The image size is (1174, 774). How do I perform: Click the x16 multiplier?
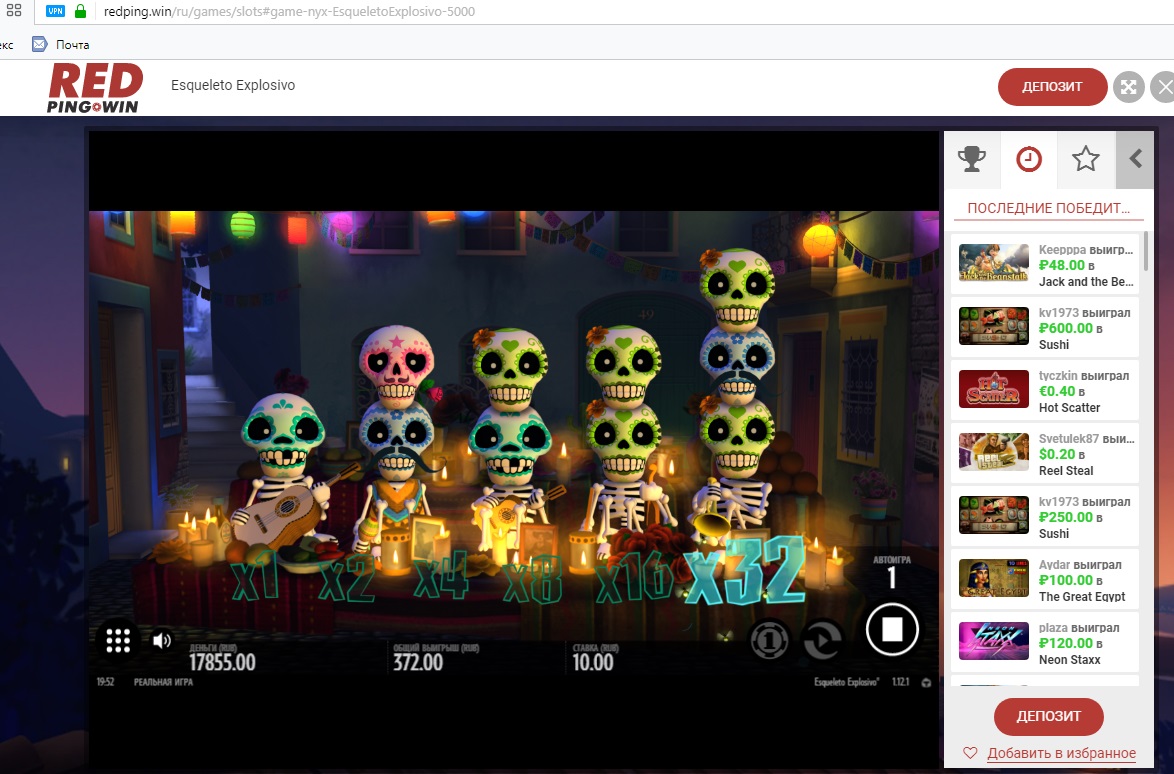(635, 579)
